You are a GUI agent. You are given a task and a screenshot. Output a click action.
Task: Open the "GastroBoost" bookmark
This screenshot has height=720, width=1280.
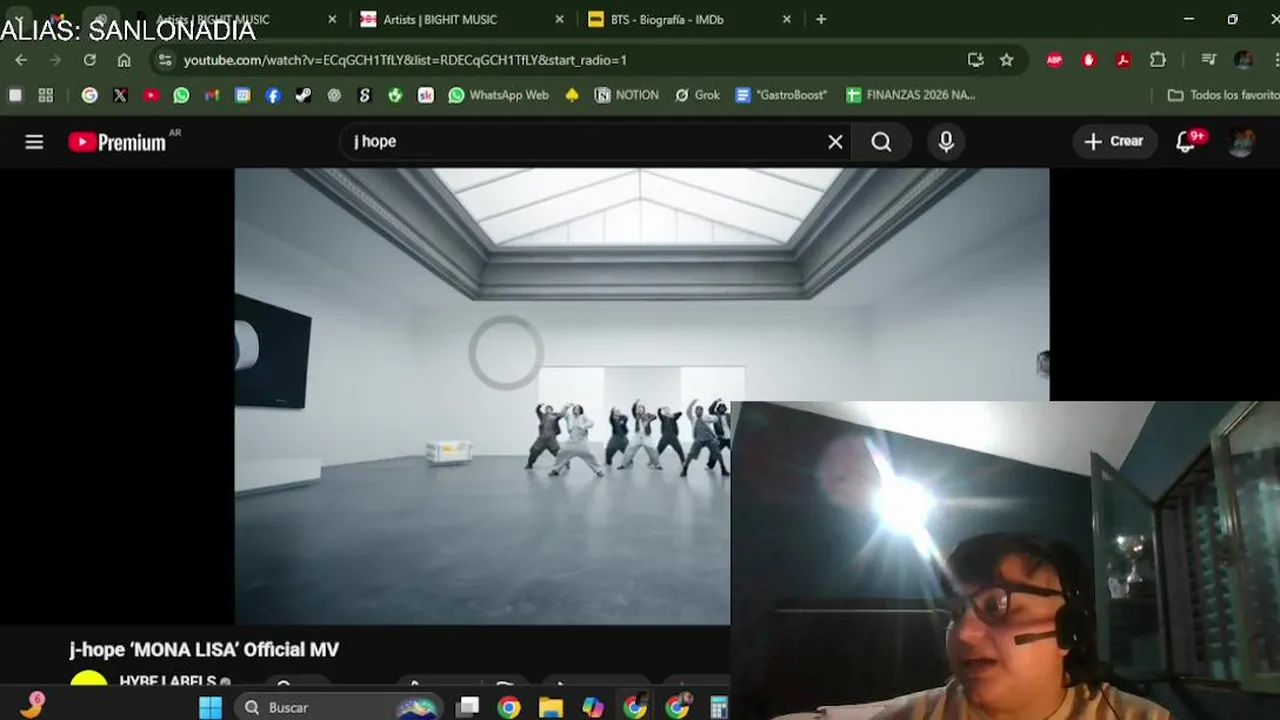click(x=781, y=95)
